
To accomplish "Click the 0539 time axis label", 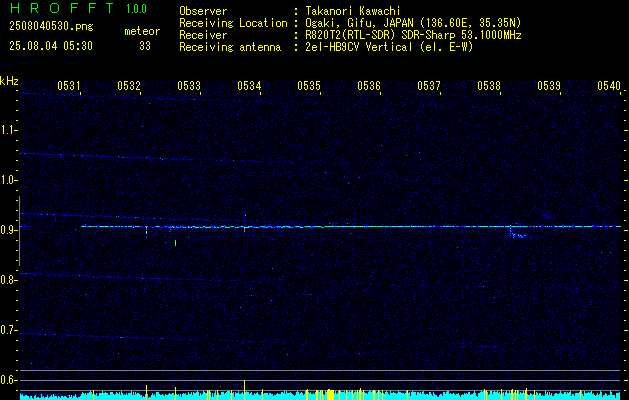I will (x=549, y=85).
